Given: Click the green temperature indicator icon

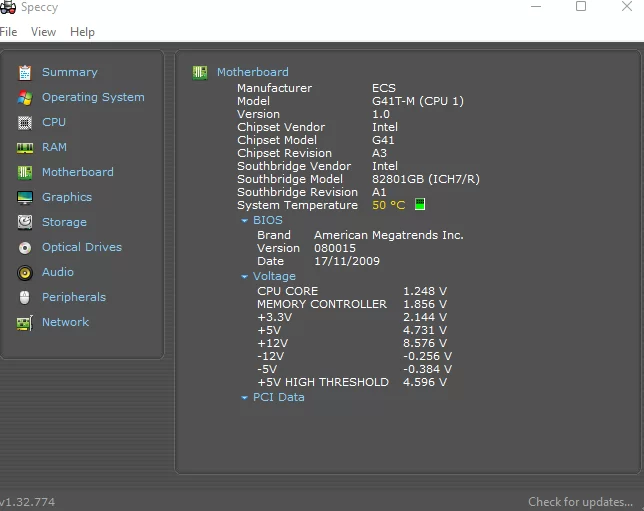Looking at the screenshot, I should click(x=420, y=204).
